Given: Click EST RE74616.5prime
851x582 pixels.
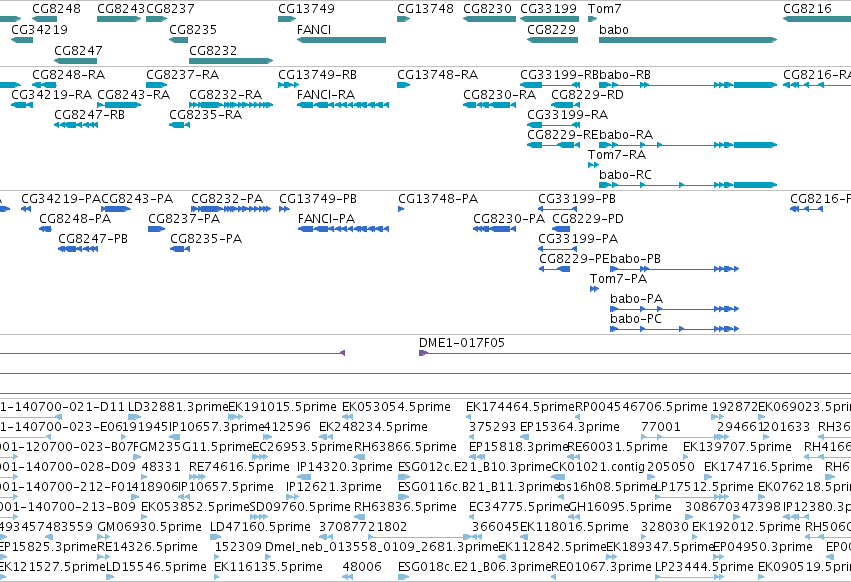Looking at the screenshot, I should 198,477.
